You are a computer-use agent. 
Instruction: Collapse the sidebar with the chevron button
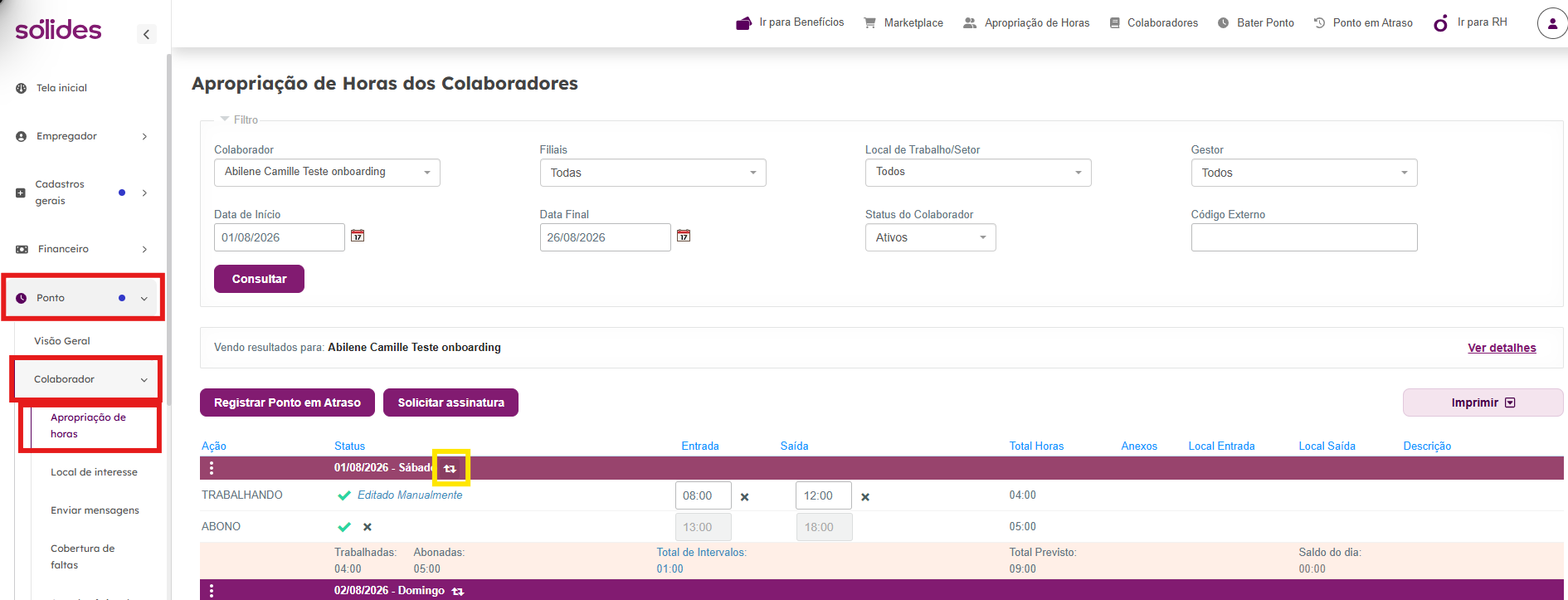146,34
